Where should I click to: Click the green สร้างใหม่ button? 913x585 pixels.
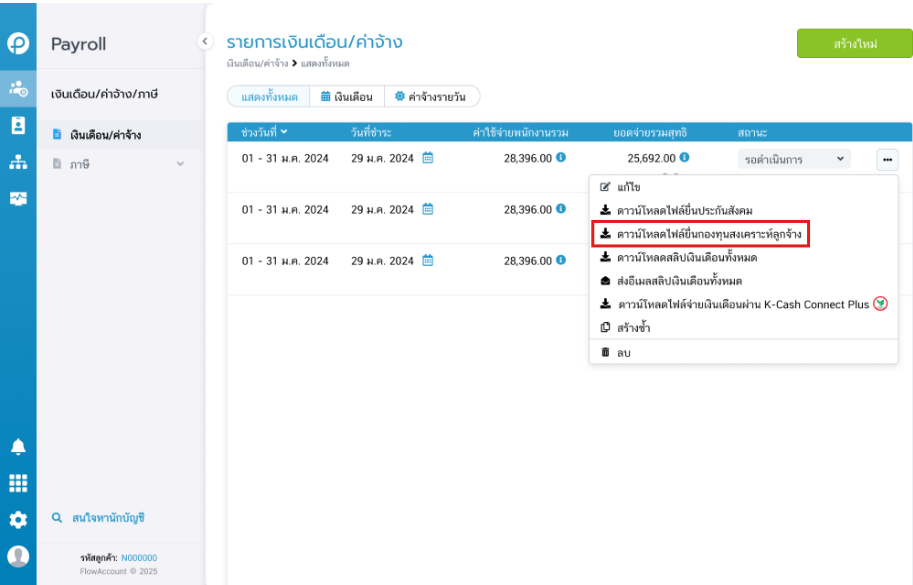point(854,44)
